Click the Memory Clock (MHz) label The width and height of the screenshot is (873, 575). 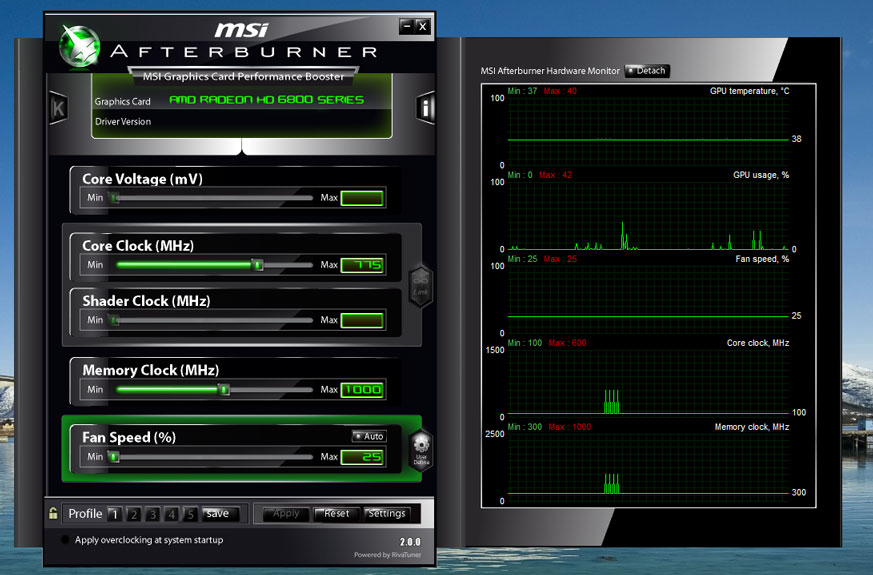tap(150, 370)
